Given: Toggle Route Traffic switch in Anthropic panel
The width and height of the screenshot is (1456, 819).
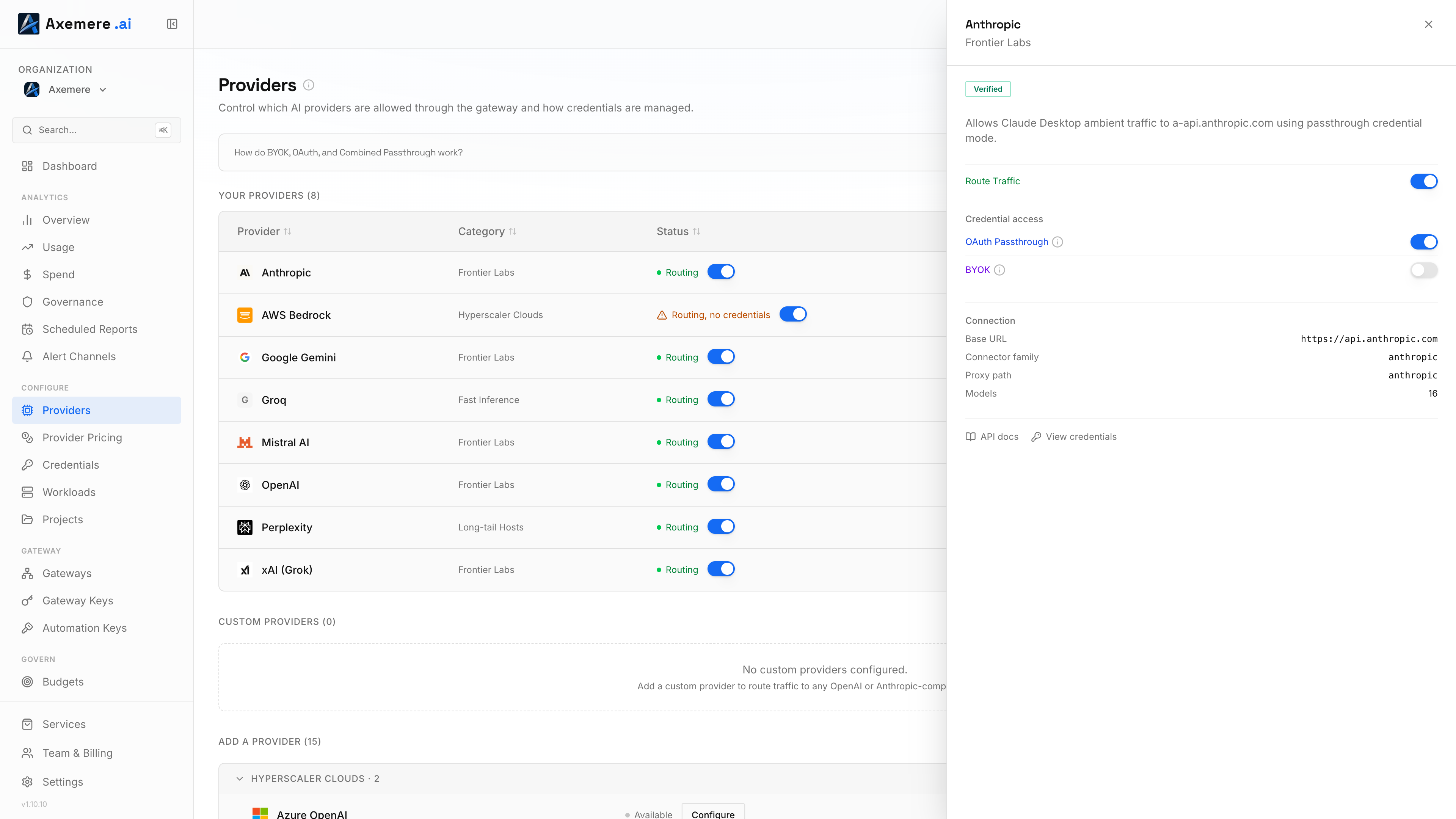Looking at the screenshot, I should point(1424,181).
